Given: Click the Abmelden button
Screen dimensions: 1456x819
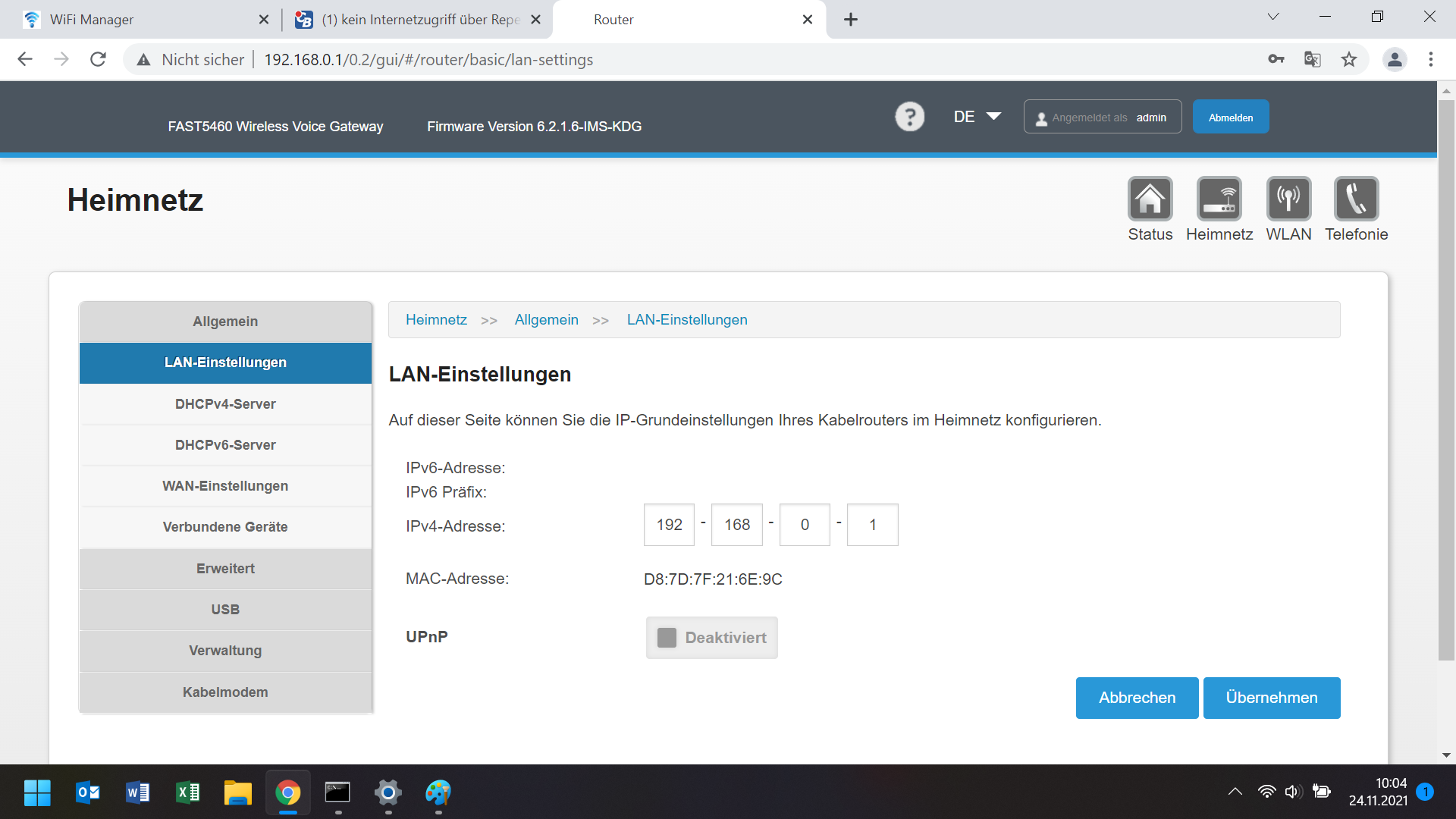Looking at the screenshot, I should [1230, 116].
